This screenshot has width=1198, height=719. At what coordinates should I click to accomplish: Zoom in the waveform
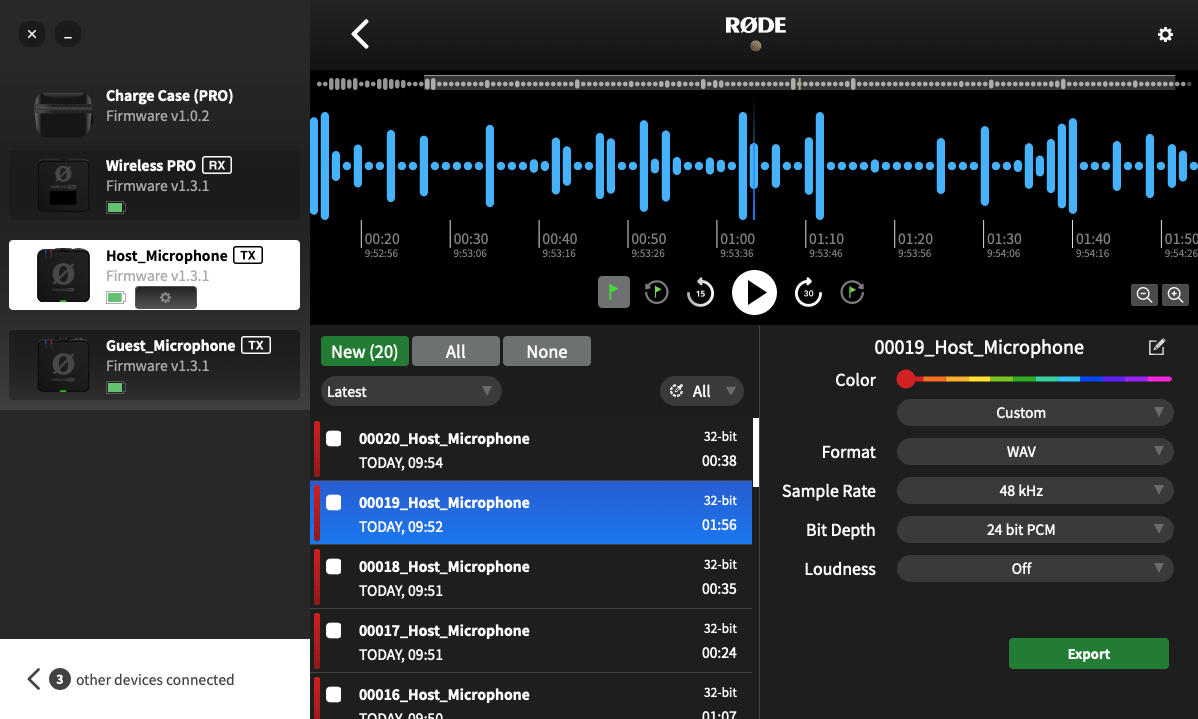tap(1176, 295)
